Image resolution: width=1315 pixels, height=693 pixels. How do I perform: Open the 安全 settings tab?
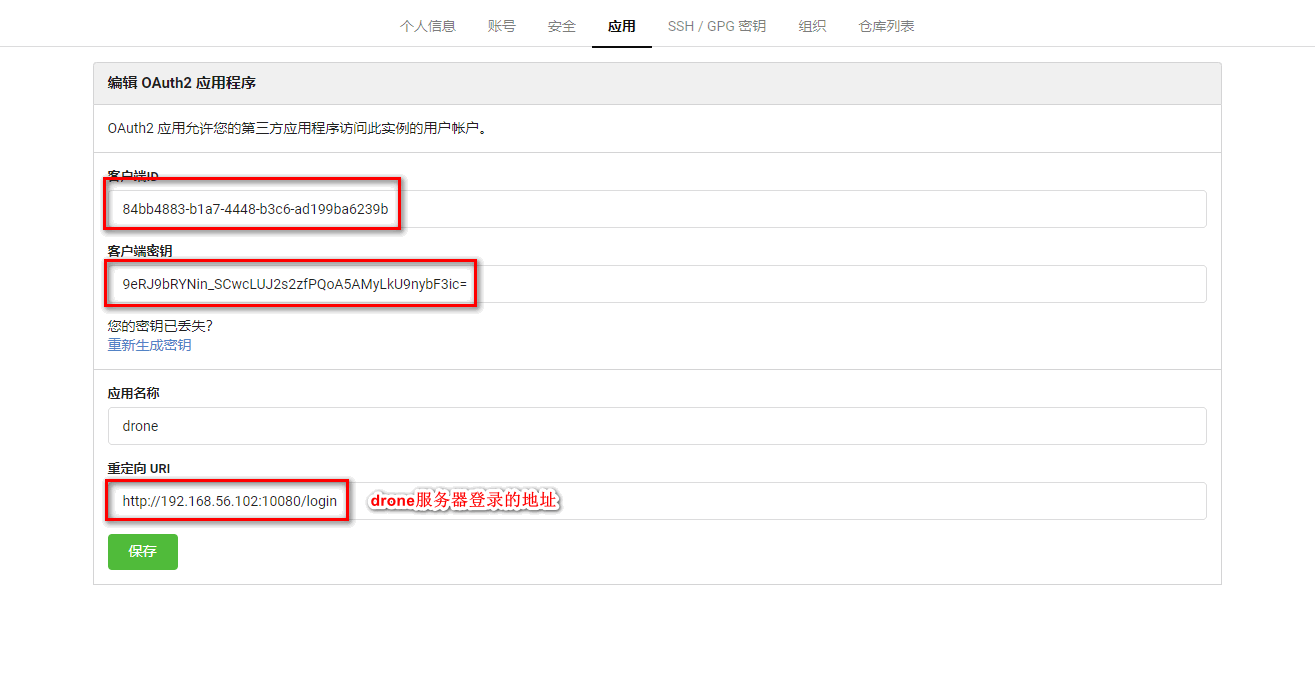562,26
